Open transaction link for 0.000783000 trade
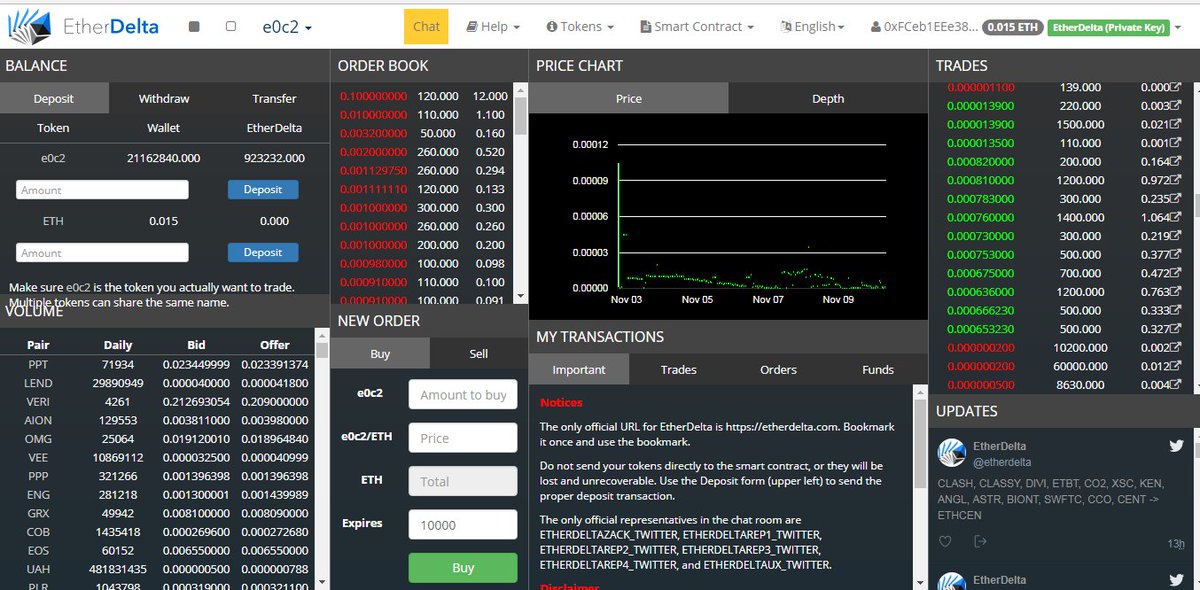 tap(1176, 199)
